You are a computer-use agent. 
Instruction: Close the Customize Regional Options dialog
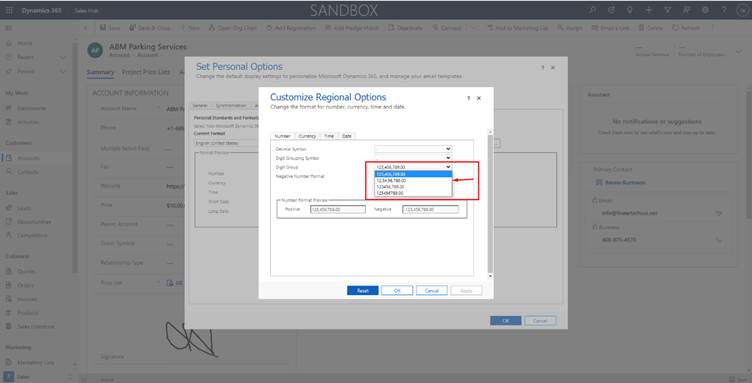click(x=479, y=98)
